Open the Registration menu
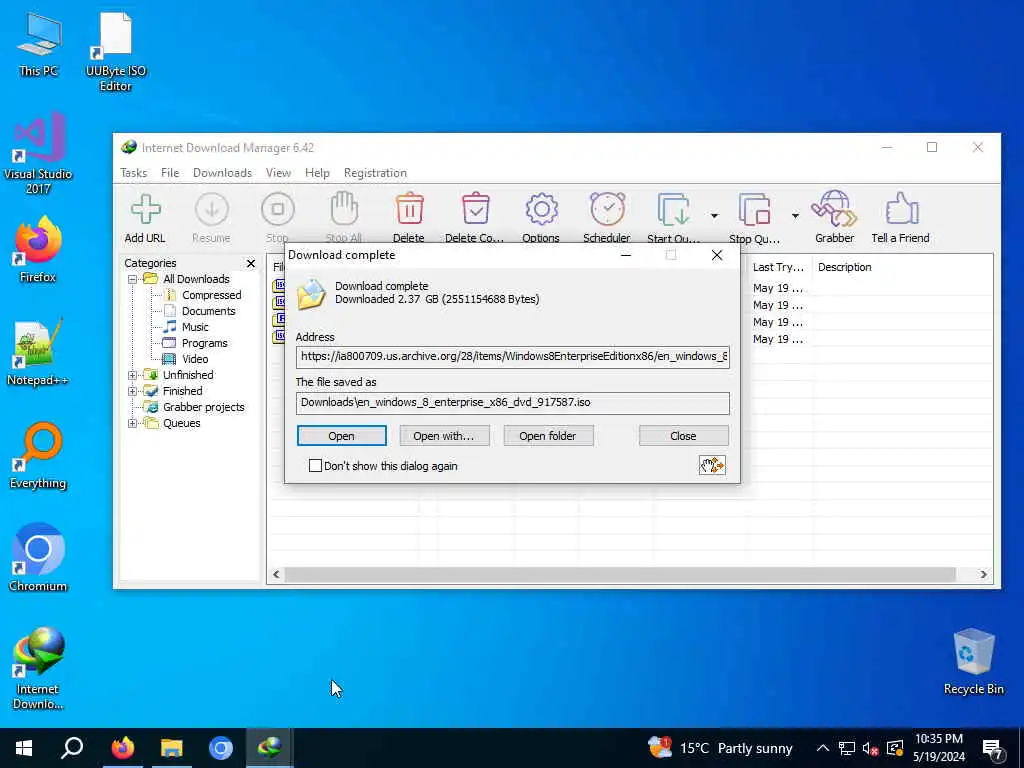 click(376, 173)
